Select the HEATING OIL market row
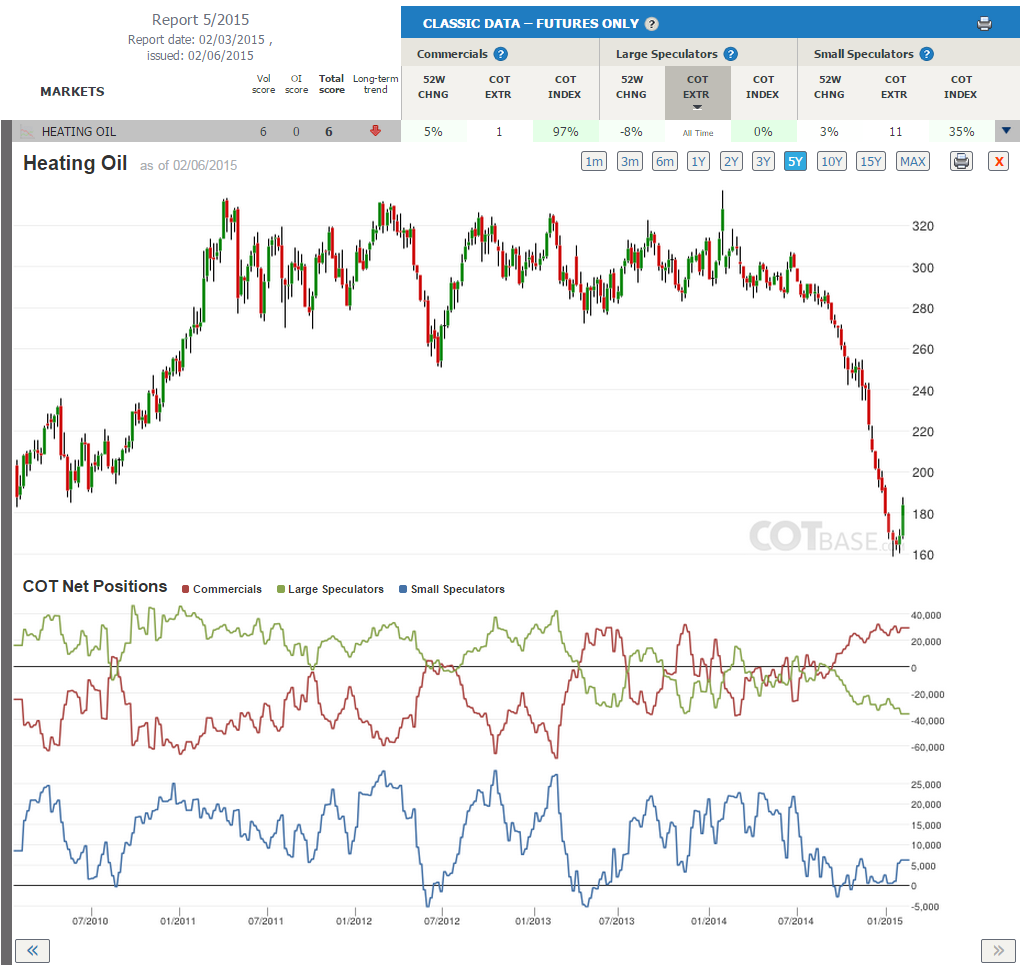The width and height of the screenshot is (1022, 965). (x=207, y=132)
